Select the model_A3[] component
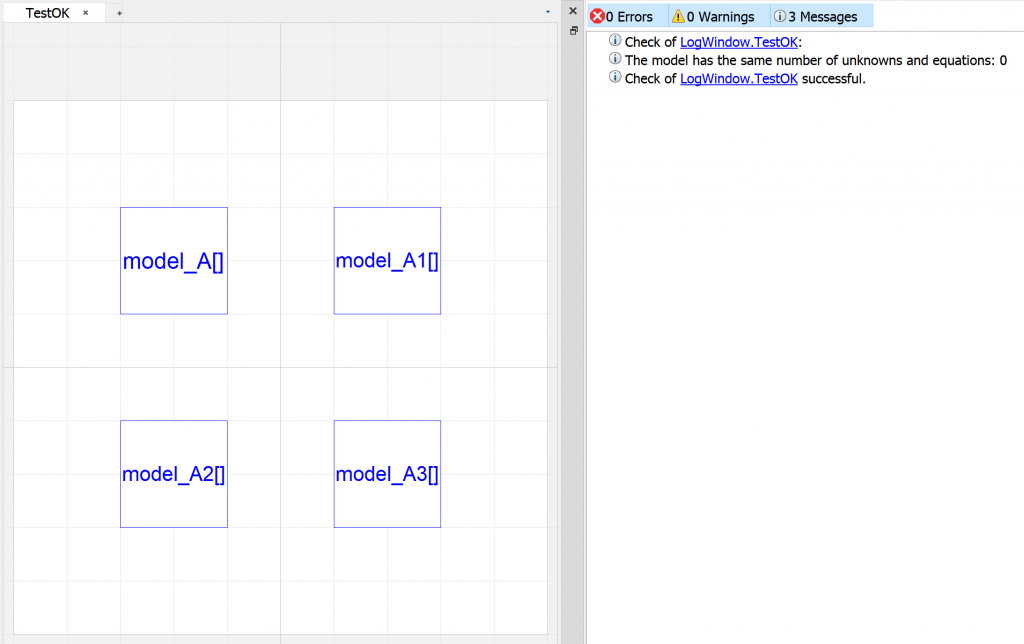The width and height of the screenshot is (1024, 644). click(387, 474)
